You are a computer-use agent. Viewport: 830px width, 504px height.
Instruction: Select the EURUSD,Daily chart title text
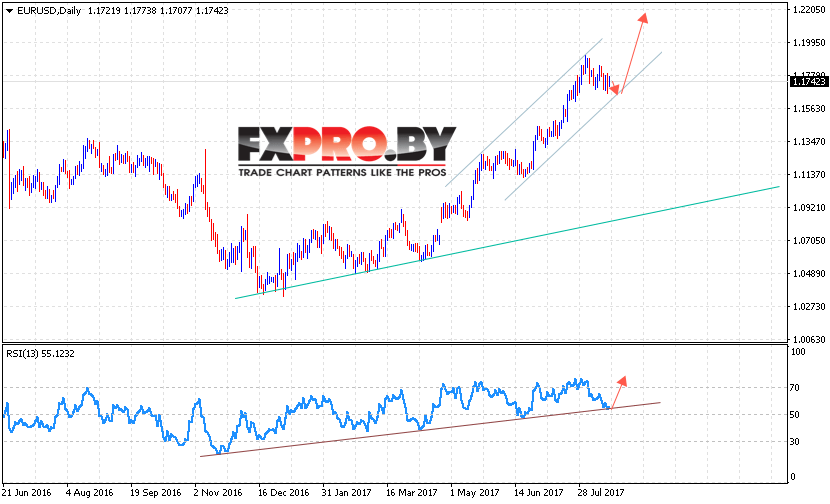49,11
